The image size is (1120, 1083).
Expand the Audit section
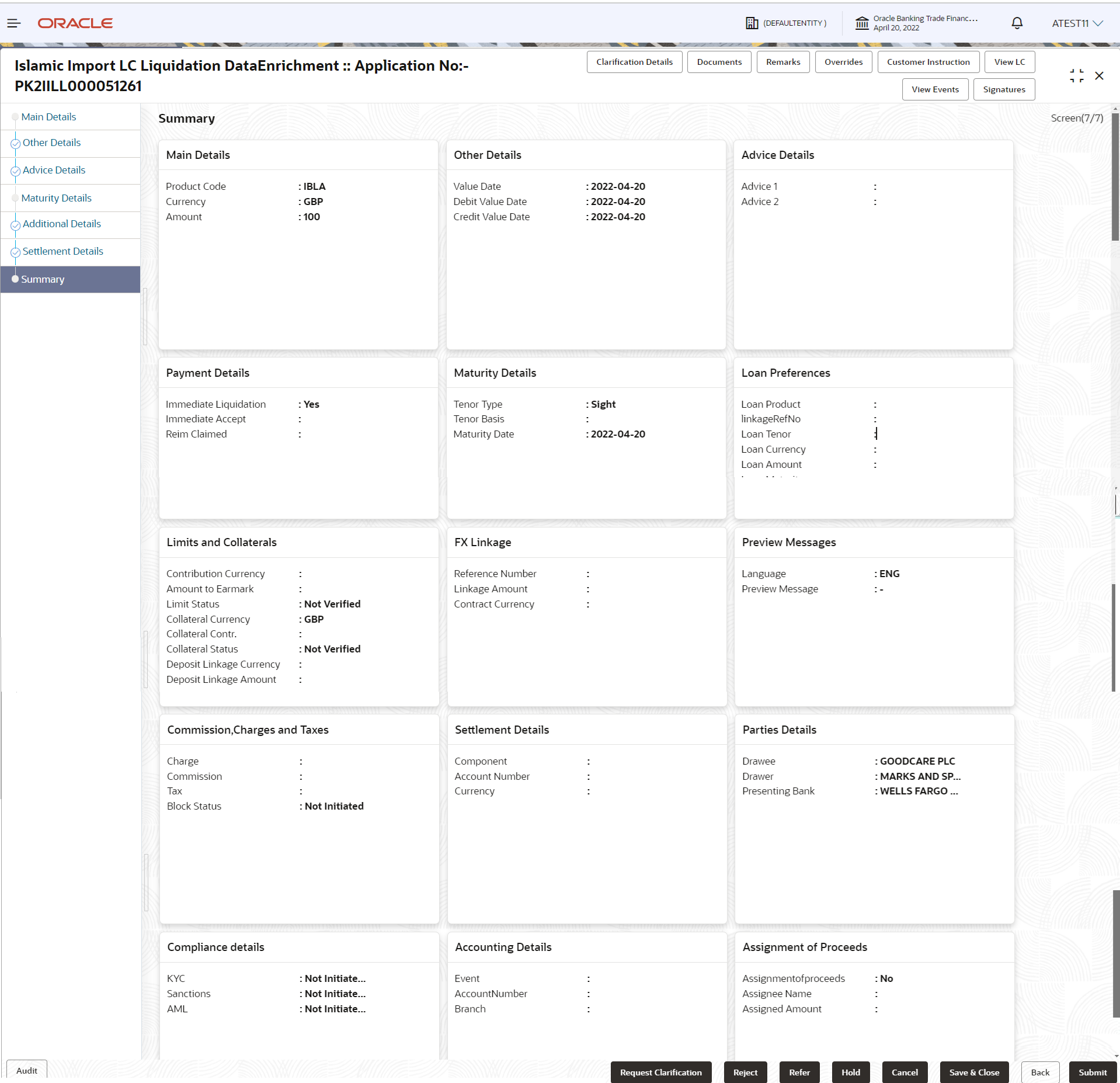click(x=27, y=1070)
